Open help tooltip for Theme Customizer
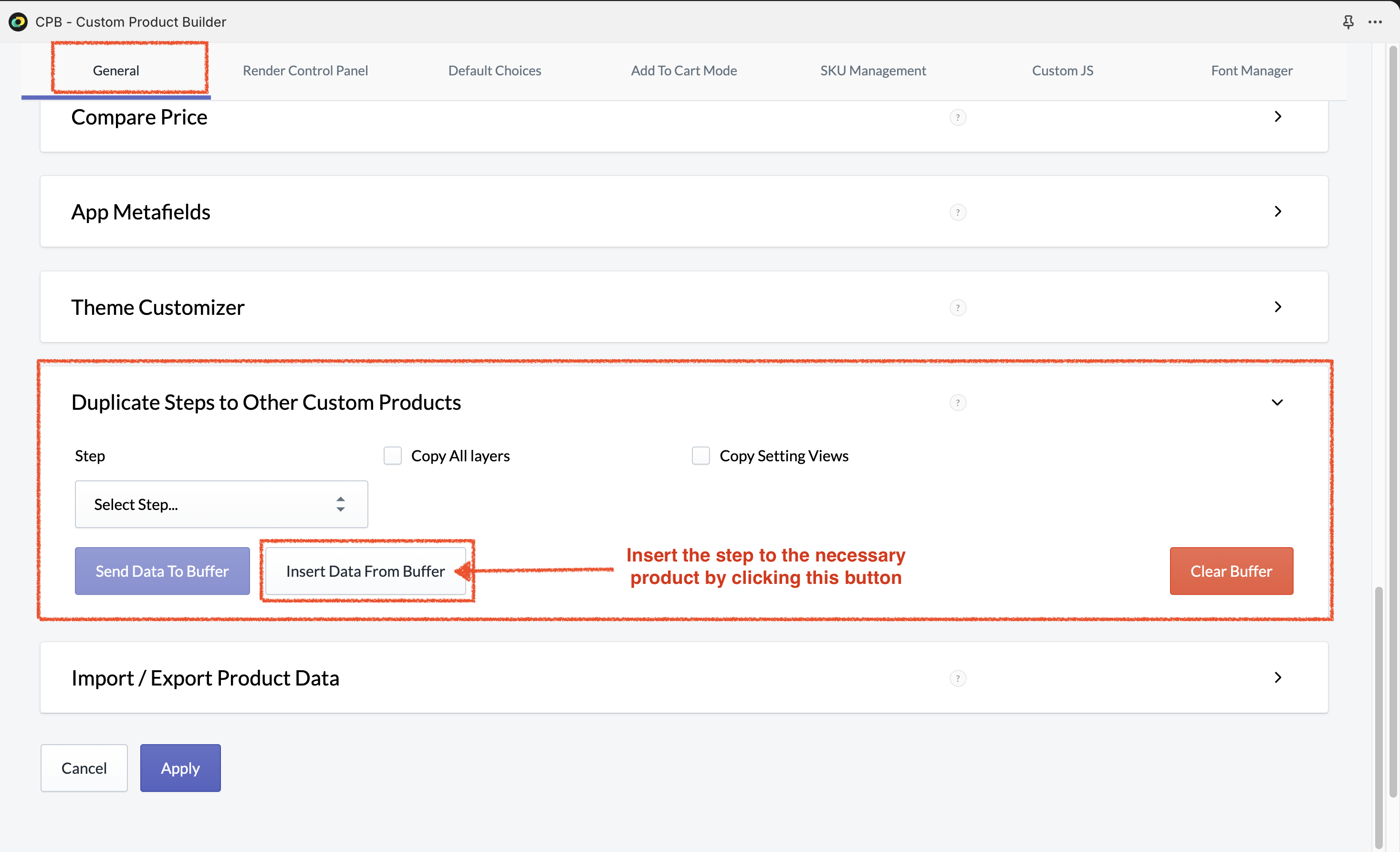 957,308
